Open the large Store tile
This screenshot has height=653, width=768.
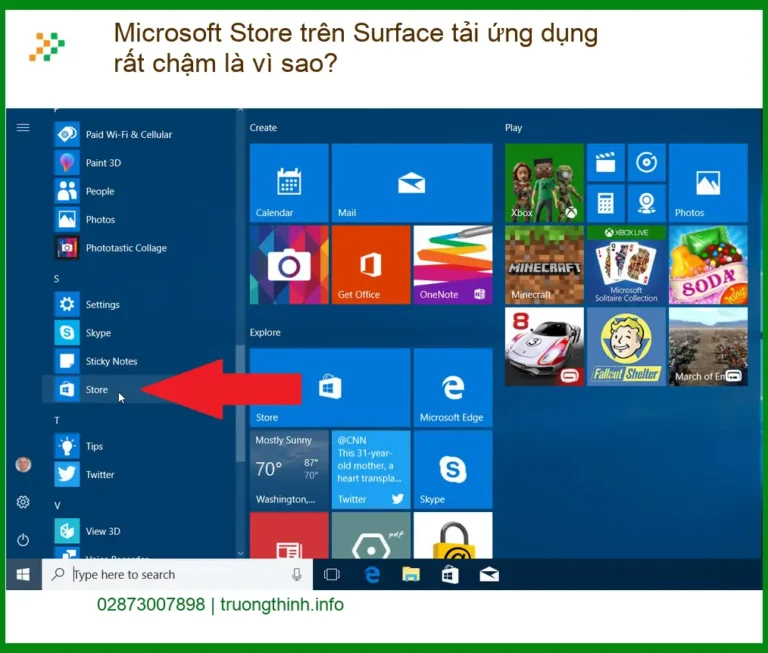tap(330, 387)
